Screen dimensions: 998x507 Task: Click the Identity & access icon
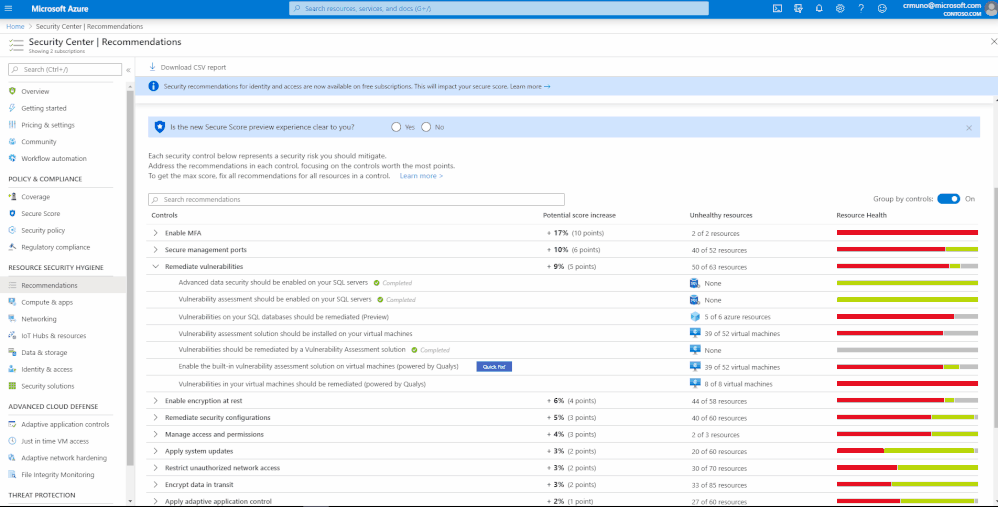[x=12, y=369]
